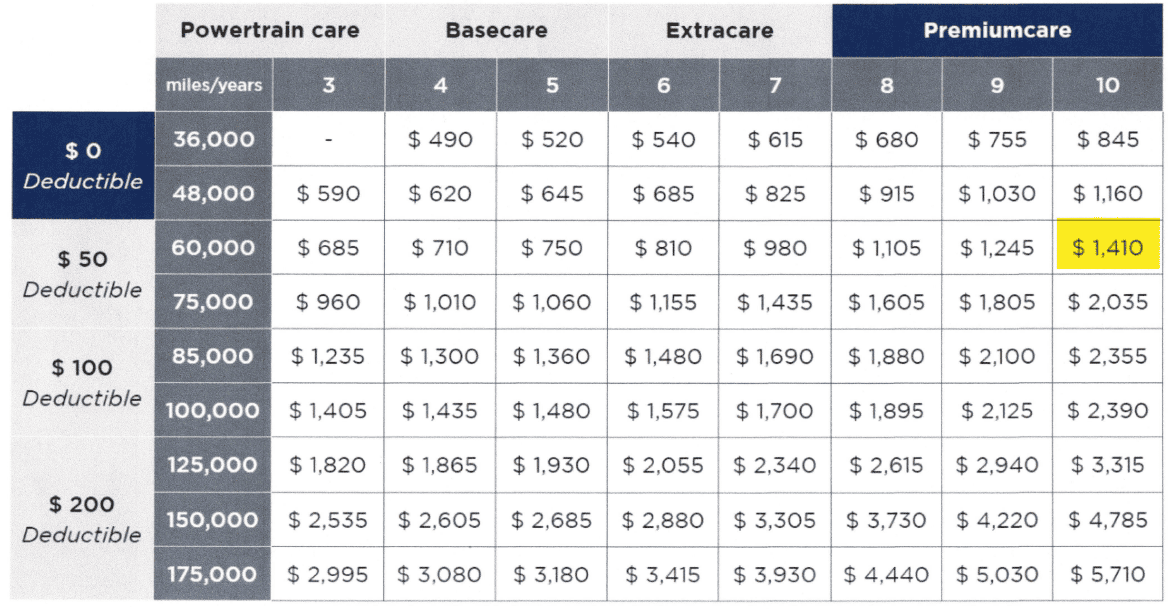The image size is (1168, 609).
Task: Click the 3 years column header
Action: [328, 85]
